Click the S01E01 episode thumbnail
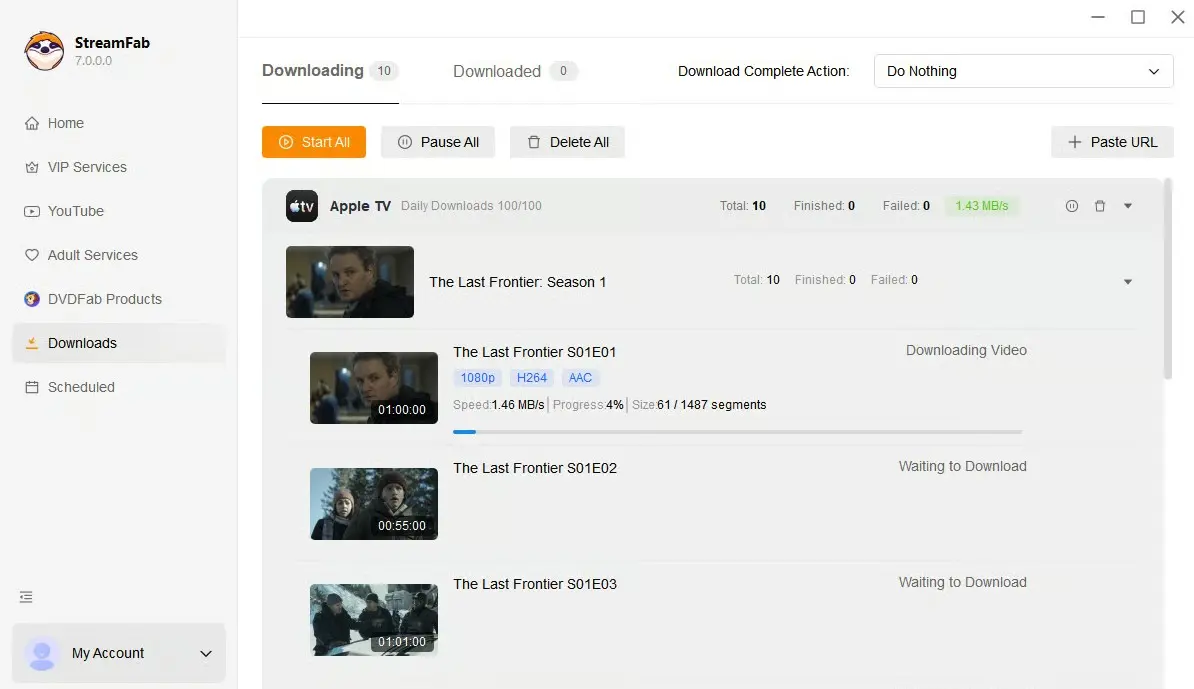 tap(374, 388)
